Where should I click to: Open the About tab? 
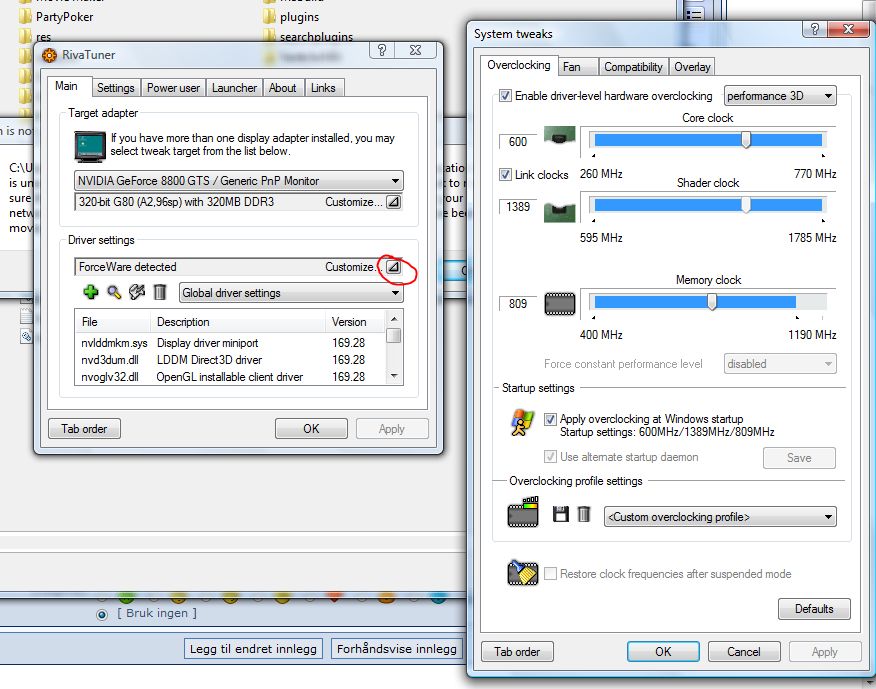pyautogui.click(x=283, y=88)
